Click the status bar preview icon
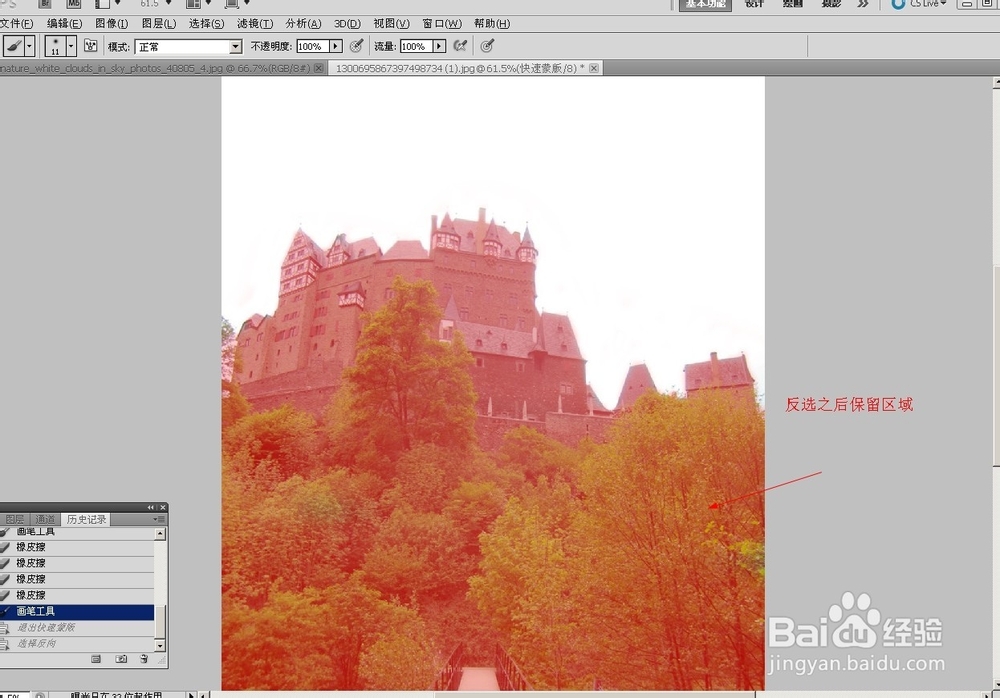Image resolution: width=1000 pixels, height=698 pixels. pos(40,695)
